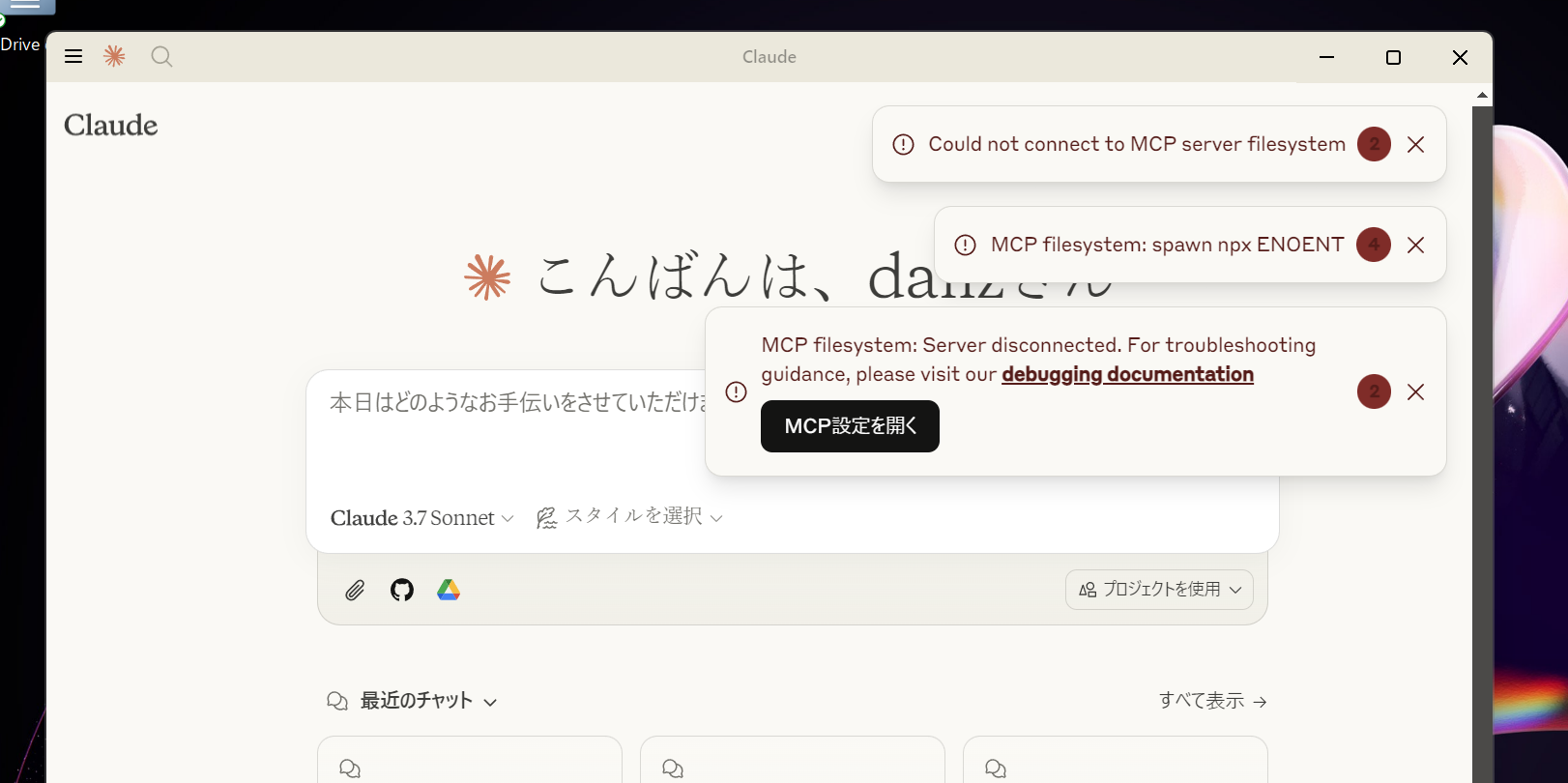
Task: Open the third recent chat card
Action: point(1116,760)
